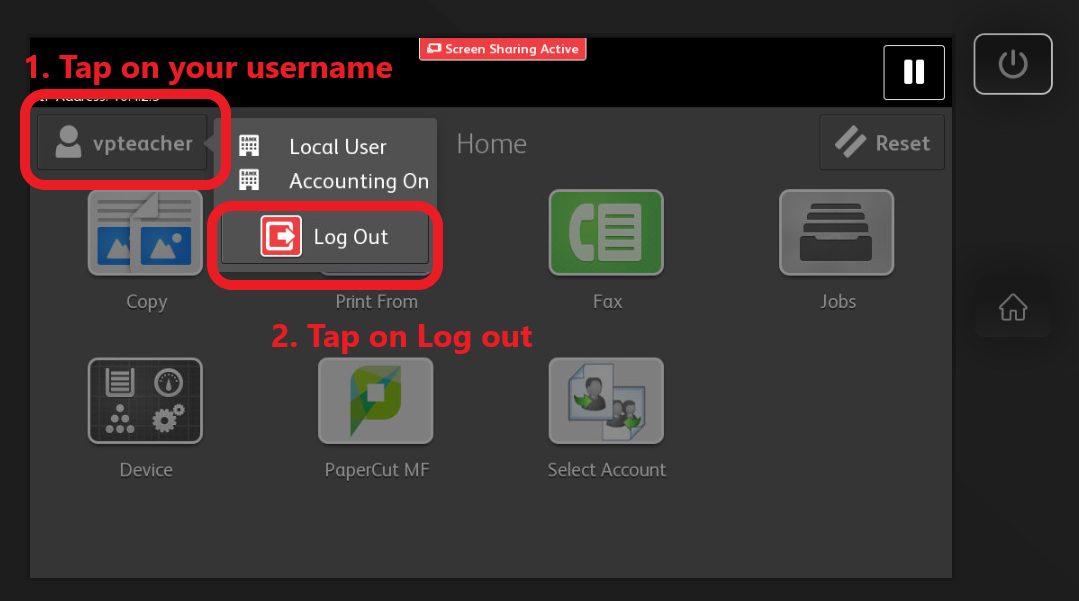Screen dimensions: 1079x601
Task: Select Accounting On in the popup
Action: (x=358, y=181)
